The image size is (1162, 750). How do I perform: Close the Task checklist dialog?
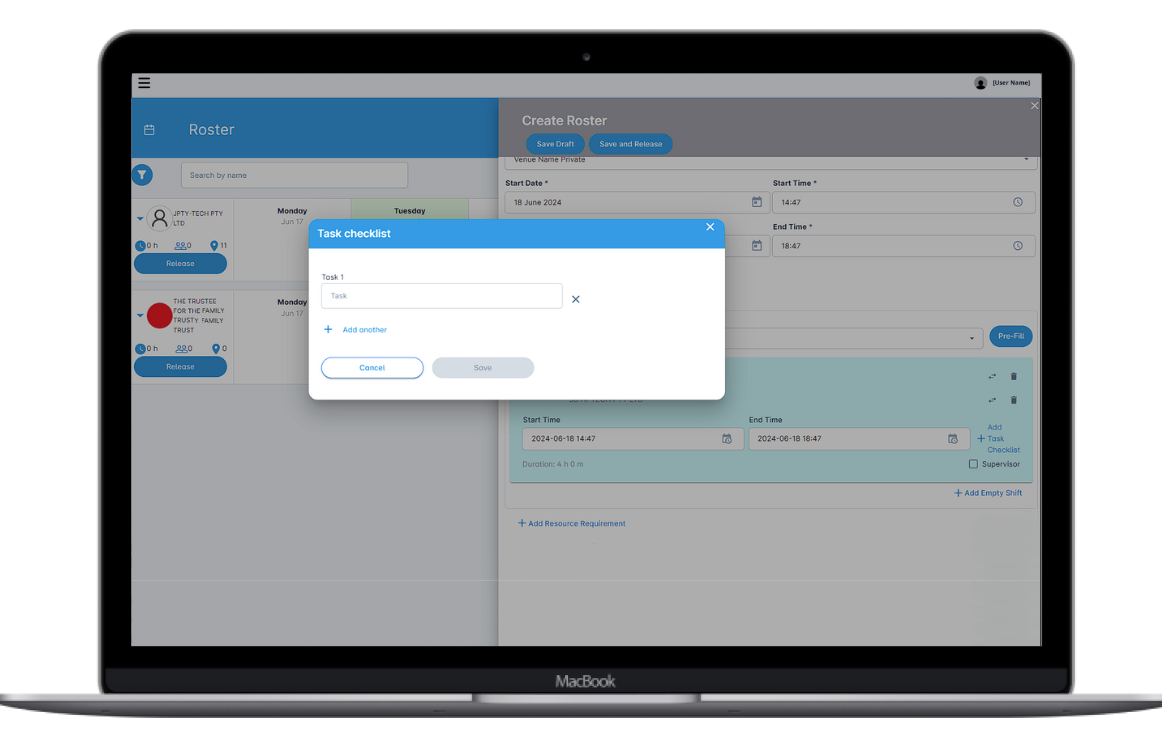710,227
